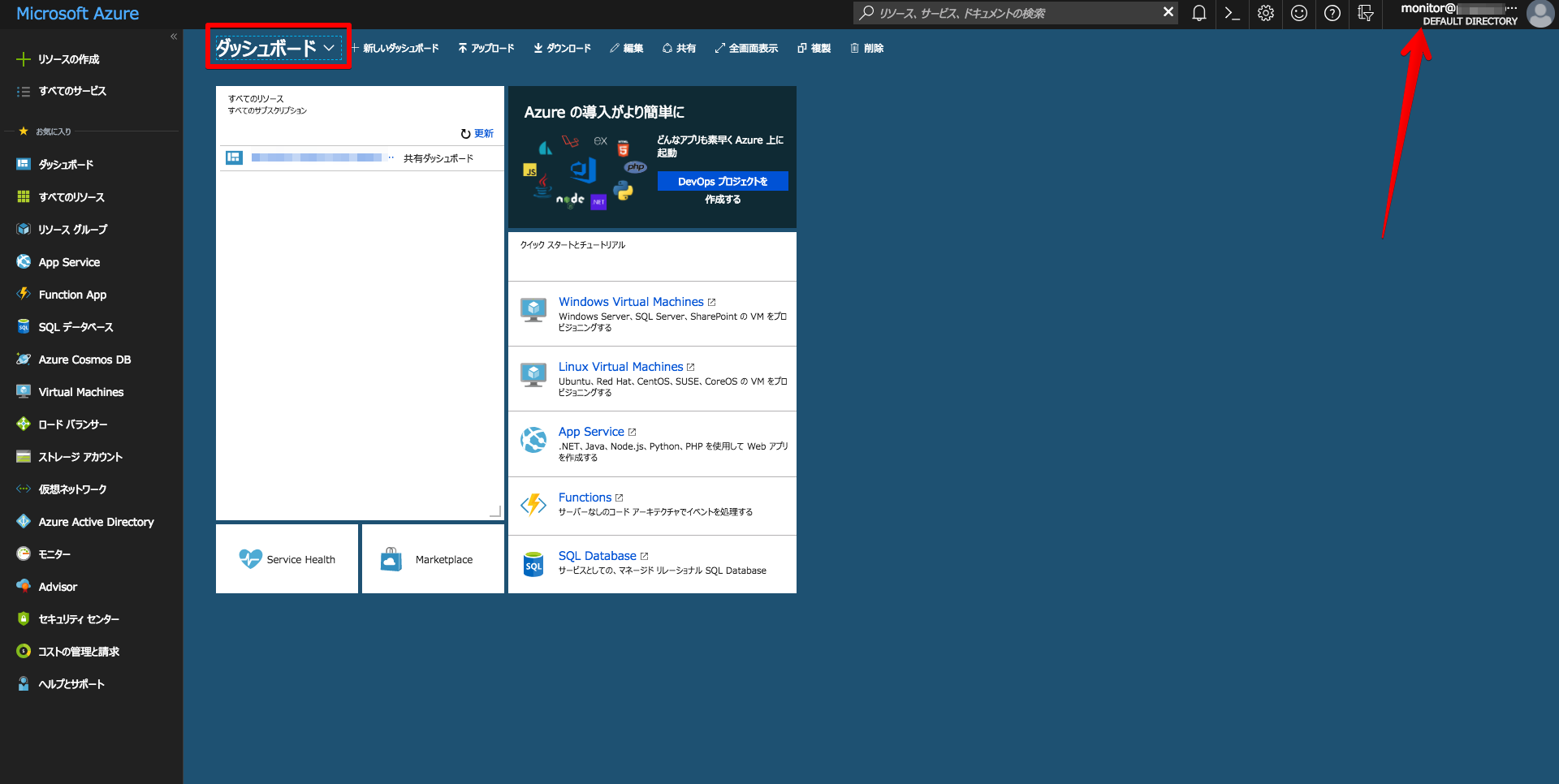The image size is (1559, 784).
Task: Click the 仮想ネットワーク sidebar icon
Action: pyautogui.click(x=24, y=489)
